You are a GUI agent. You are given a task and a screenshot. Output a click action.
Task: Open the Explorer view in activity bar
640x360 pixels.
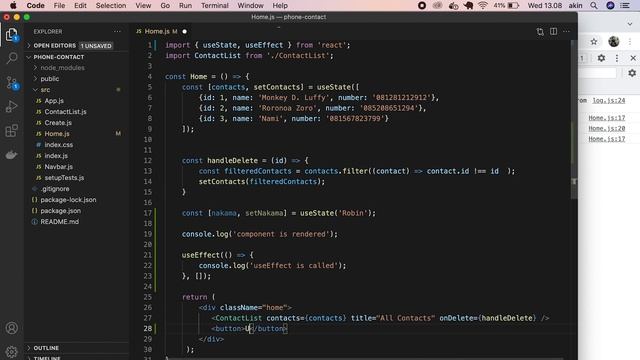(12, 35)
